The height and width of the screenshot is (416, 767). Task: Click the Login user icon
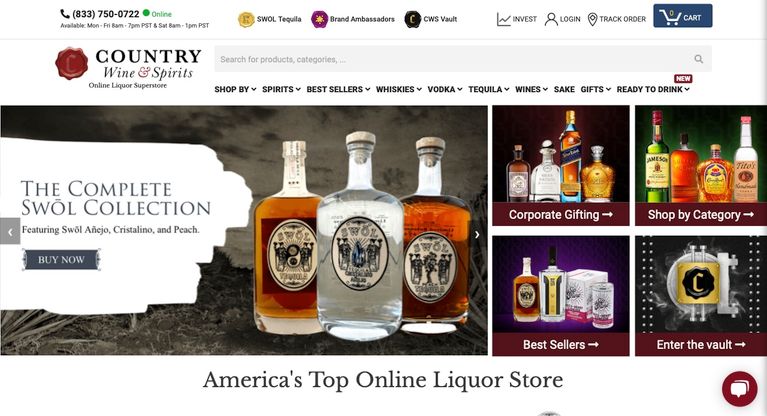[551, 19]
